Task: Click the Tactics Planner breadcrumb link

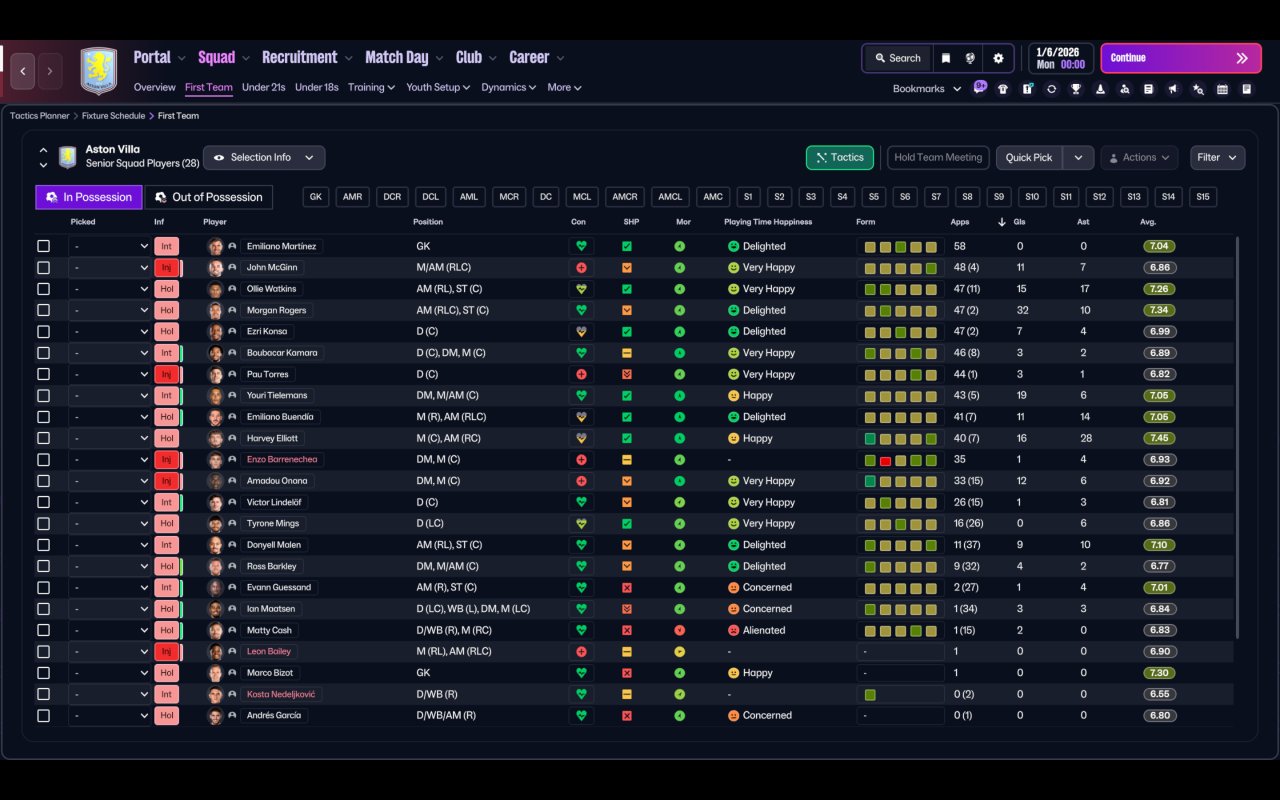Action: point(40,116)
